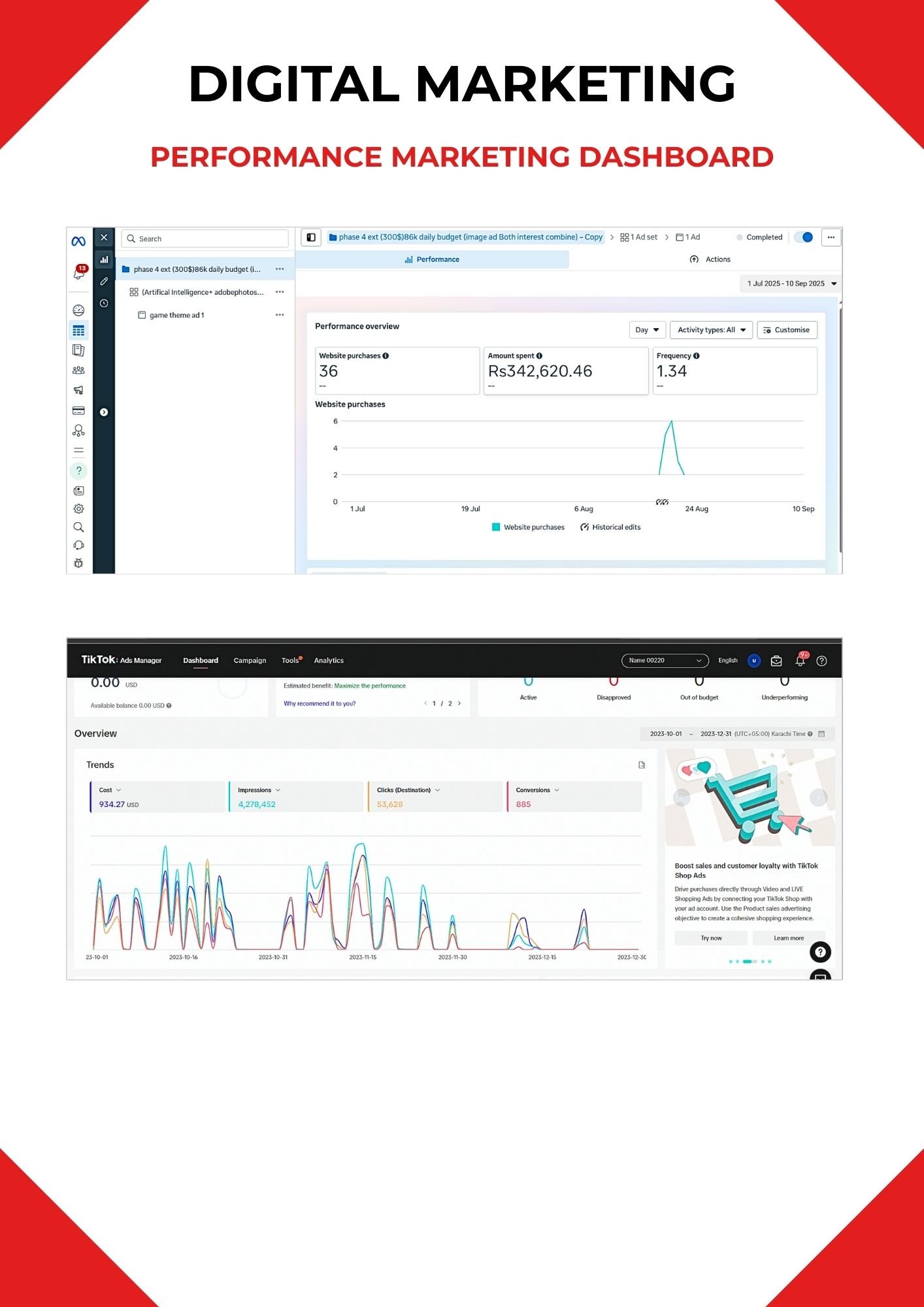Open the Day granularity dropdown
The height and width of the screenshot is (1307, 924).
(647, 330)
